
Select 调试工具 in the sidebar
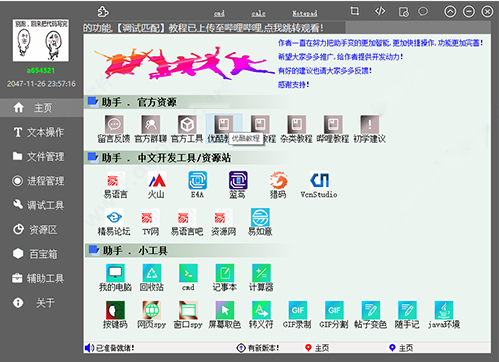pos(41,205)
